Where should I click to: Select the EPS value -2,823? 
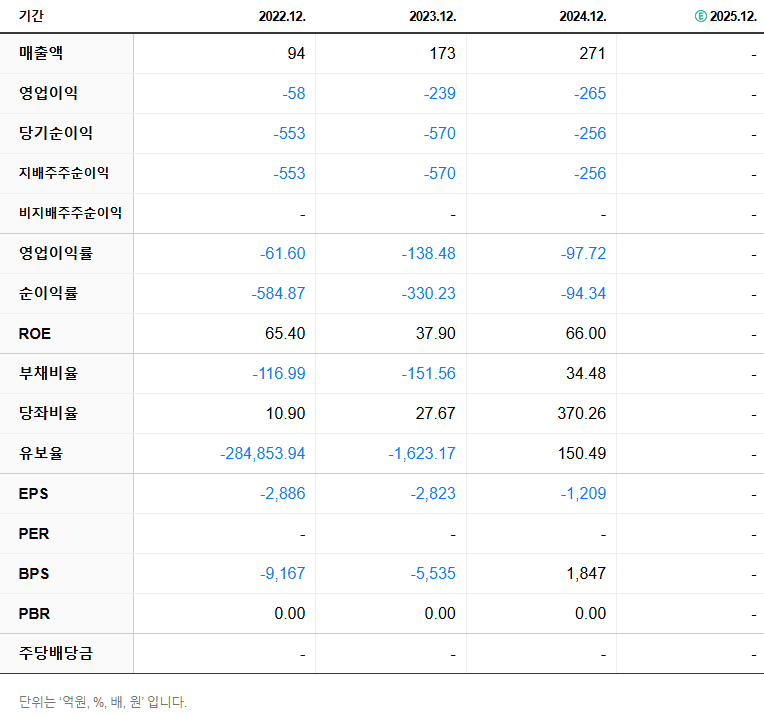(433, 493)
